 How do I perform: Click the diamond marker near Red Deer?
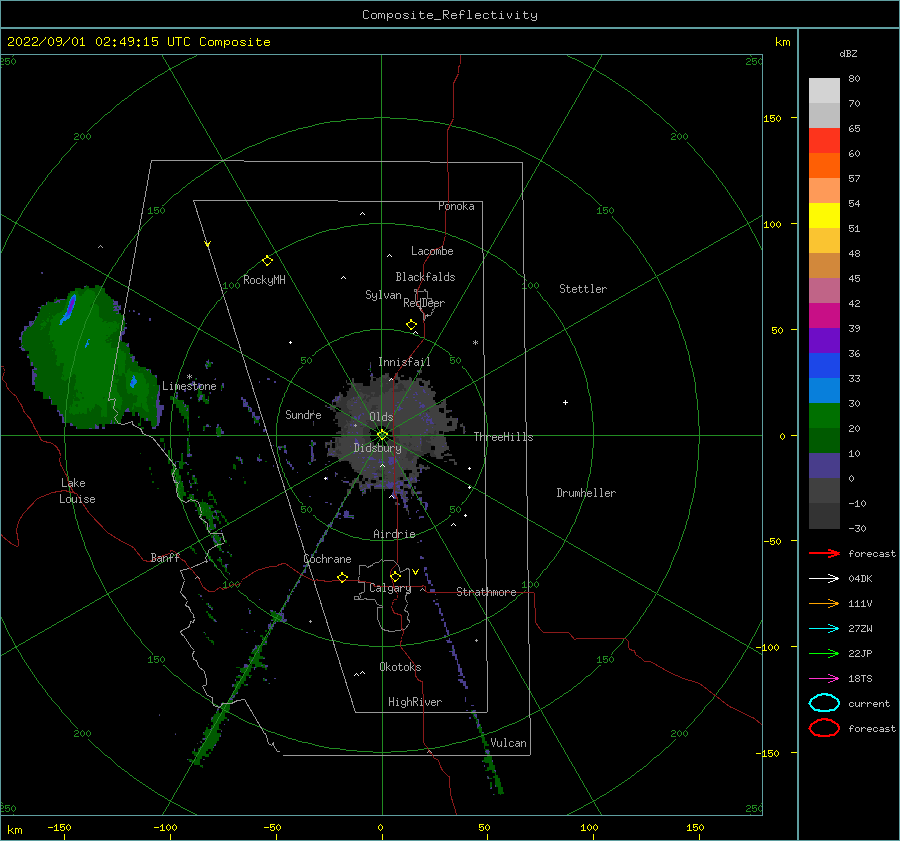(x=411, y=325)
